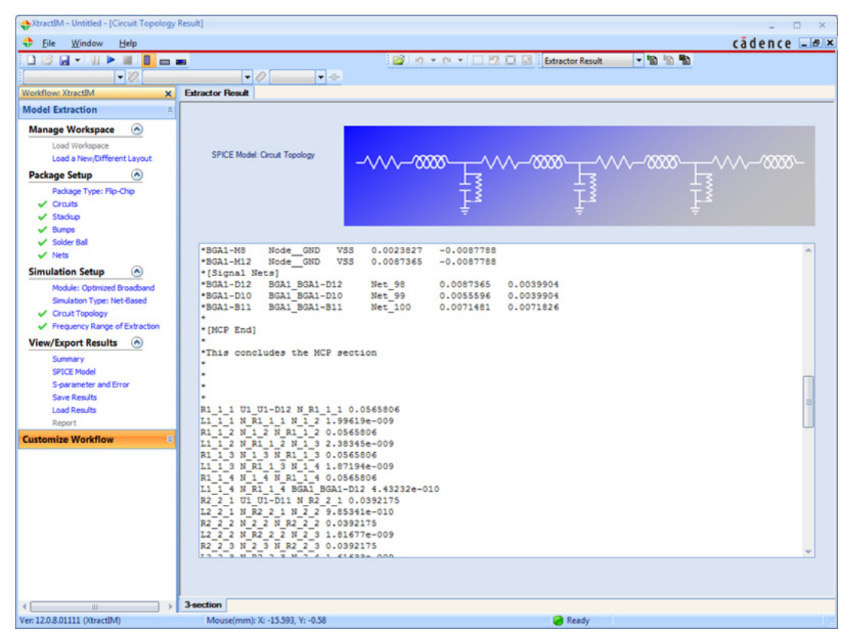
Task: Collapse the Simulation Setup section
Action: tap(137, 272)
